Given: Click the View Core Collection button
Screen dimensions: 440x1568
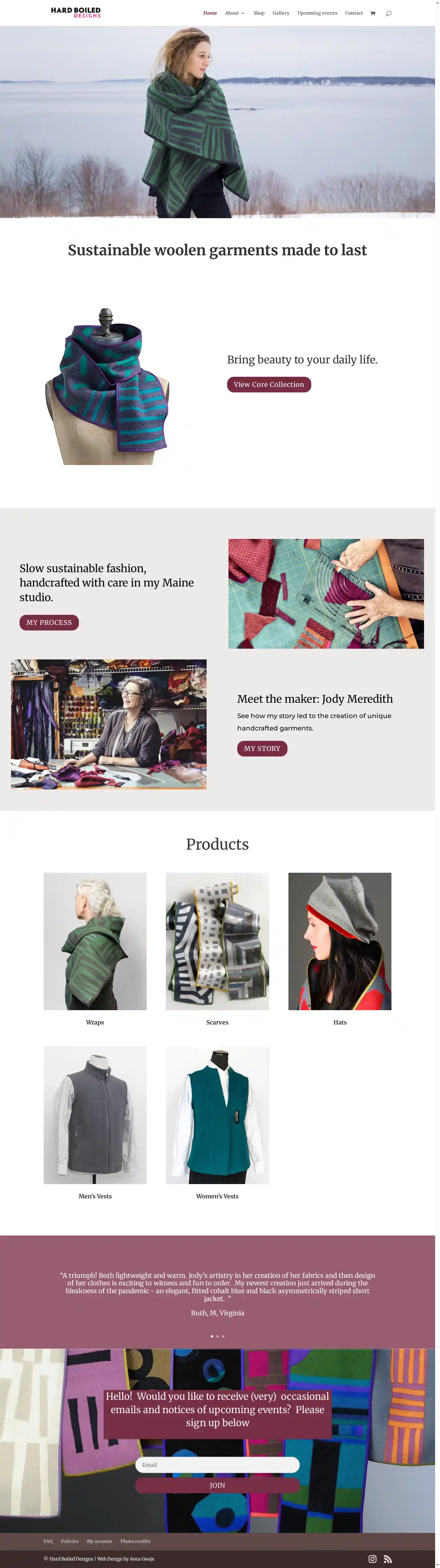Looking at the screenshot, I should tap(269, 385).
